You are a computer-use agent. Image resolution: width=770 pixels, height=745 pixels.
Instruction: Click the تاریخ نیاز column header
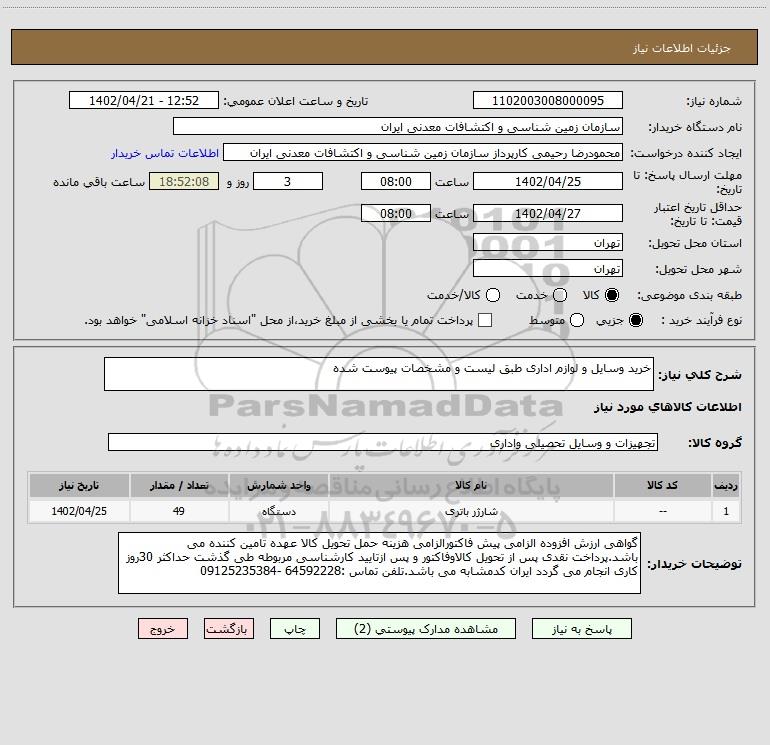(x=79, y=485)
